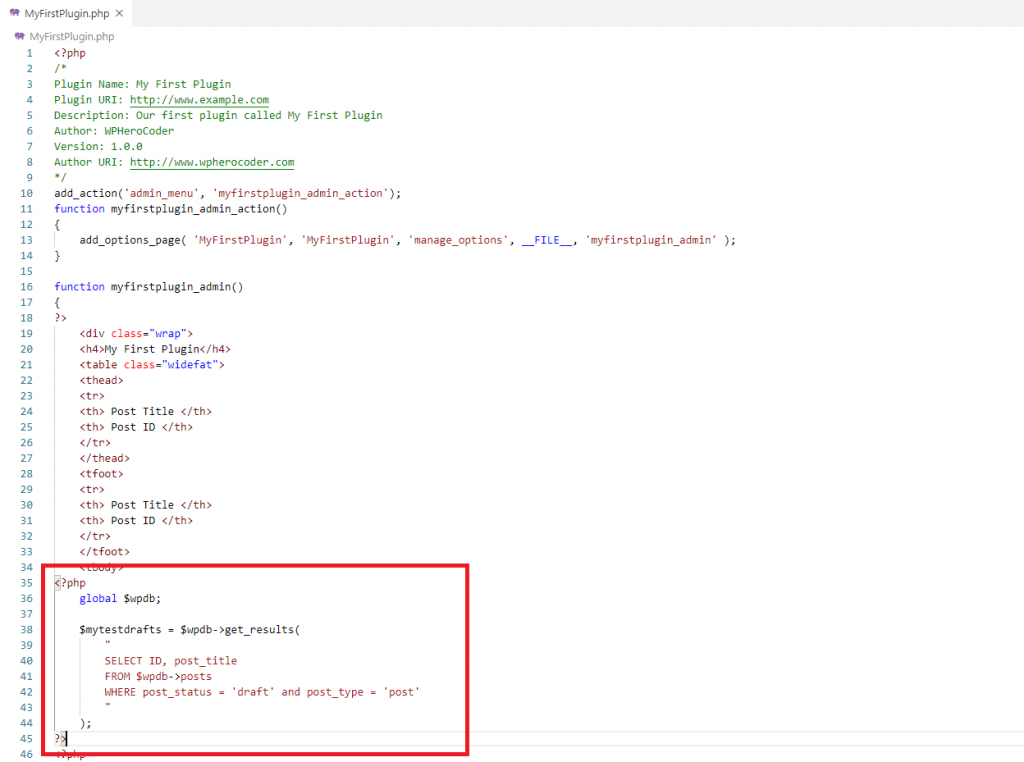This screenshot has width=1024, height=762.
Task: Click the MyFirstPlugin.php breadcrumb item
Action: pyautogui.click(x=71, y=36)
